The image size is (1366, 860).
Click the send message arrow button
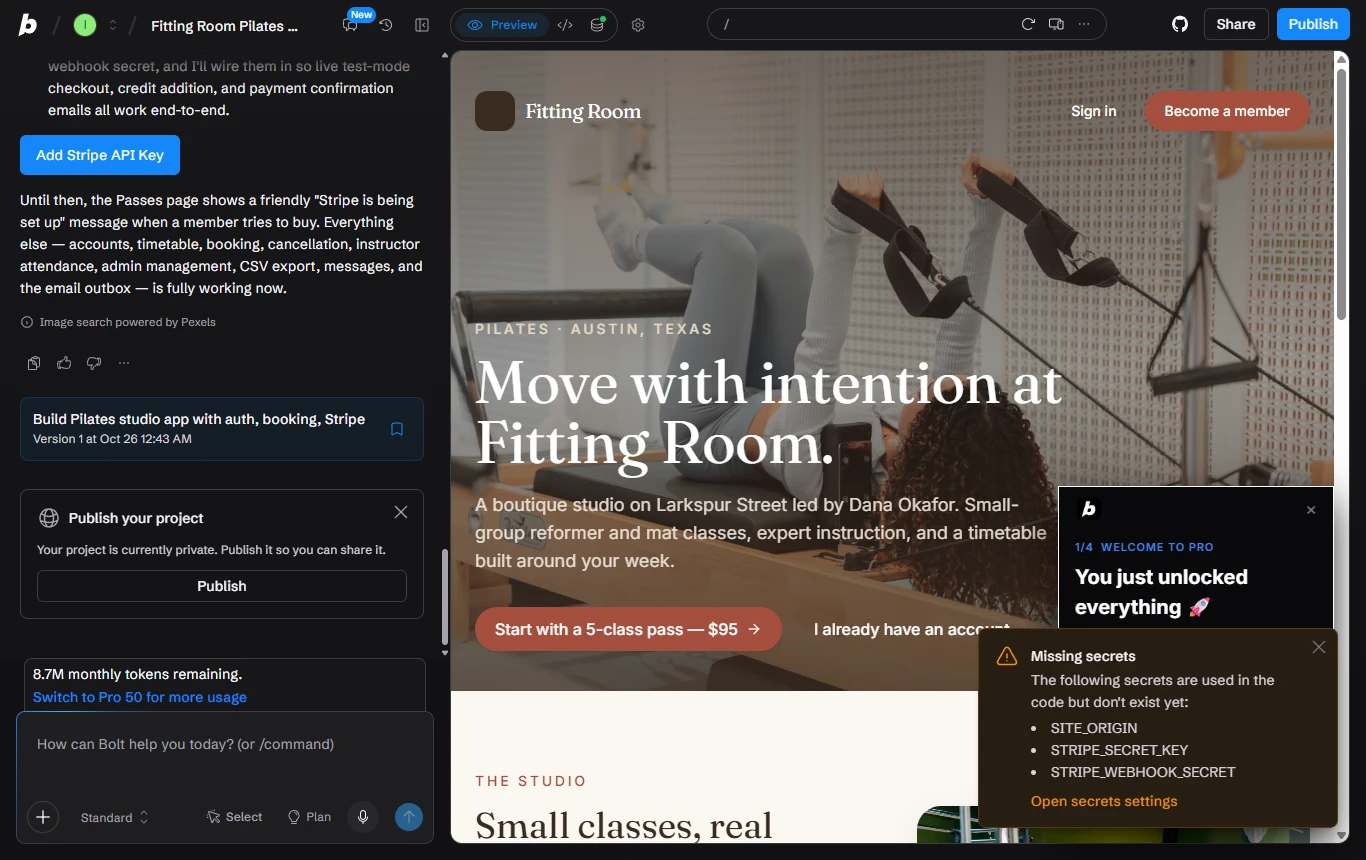coord(408,817)
